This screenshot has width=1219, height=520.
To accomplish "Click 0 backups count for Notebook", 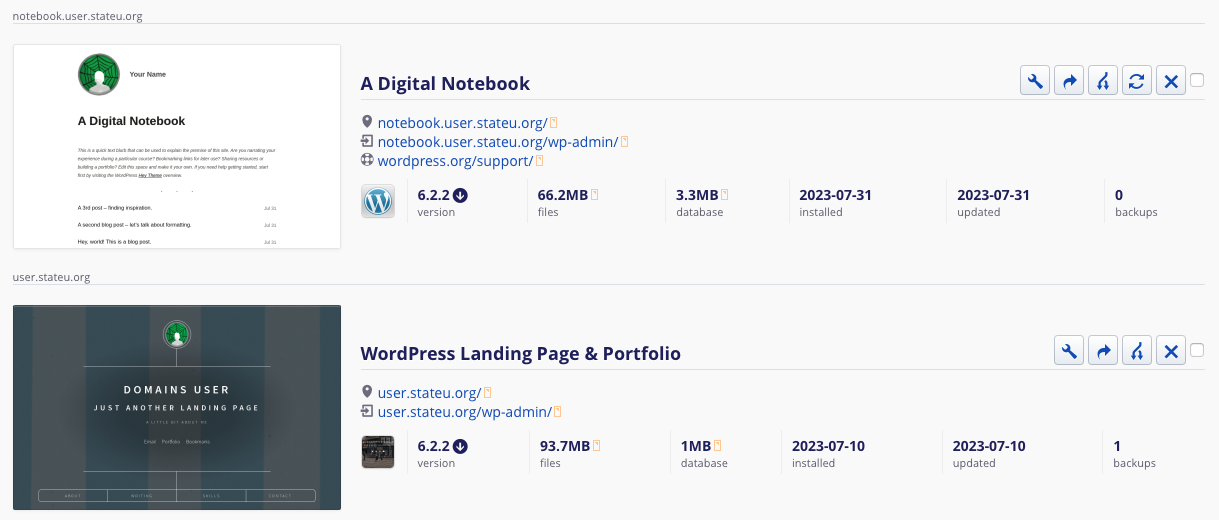I will (x=1119, y=195).
